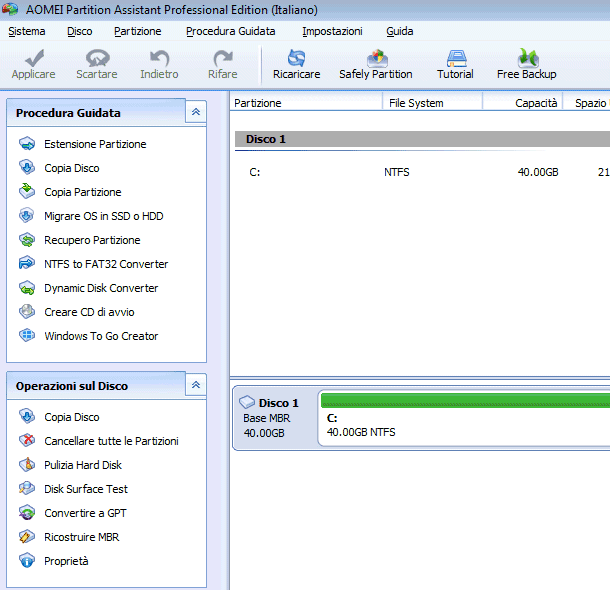
Task: Click the 40.00GB capacity cell
Action: pyautogui.click(x=538, y=172)
